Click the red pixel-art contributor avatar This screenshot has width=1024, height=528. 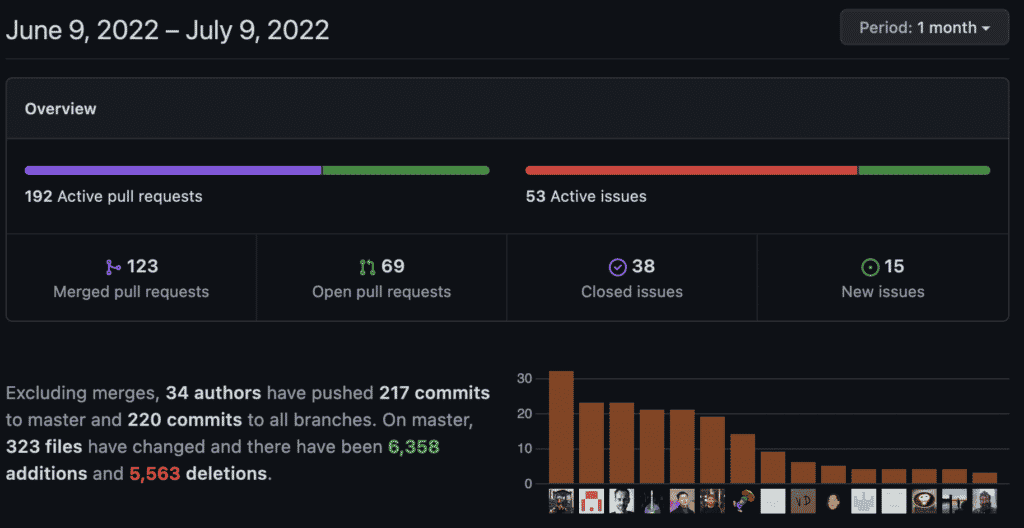[591, 500]
